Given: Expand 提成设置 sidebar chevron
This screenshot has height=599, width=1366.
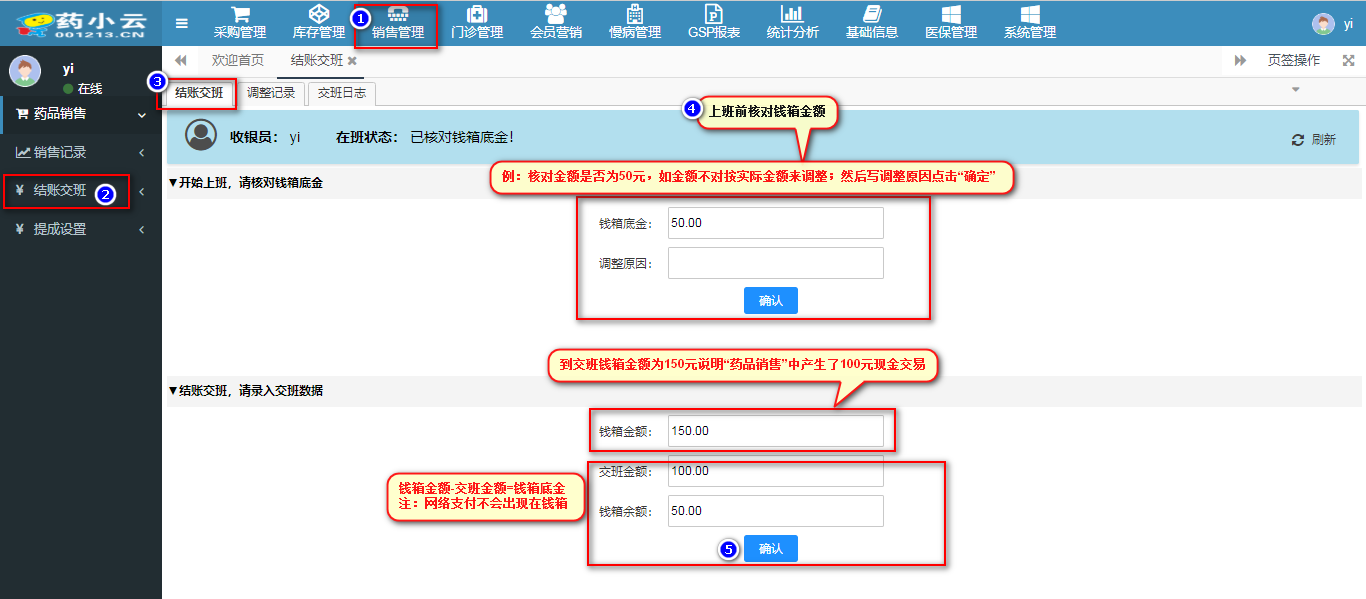Looking at the screenshot, I should coord(142,230).
